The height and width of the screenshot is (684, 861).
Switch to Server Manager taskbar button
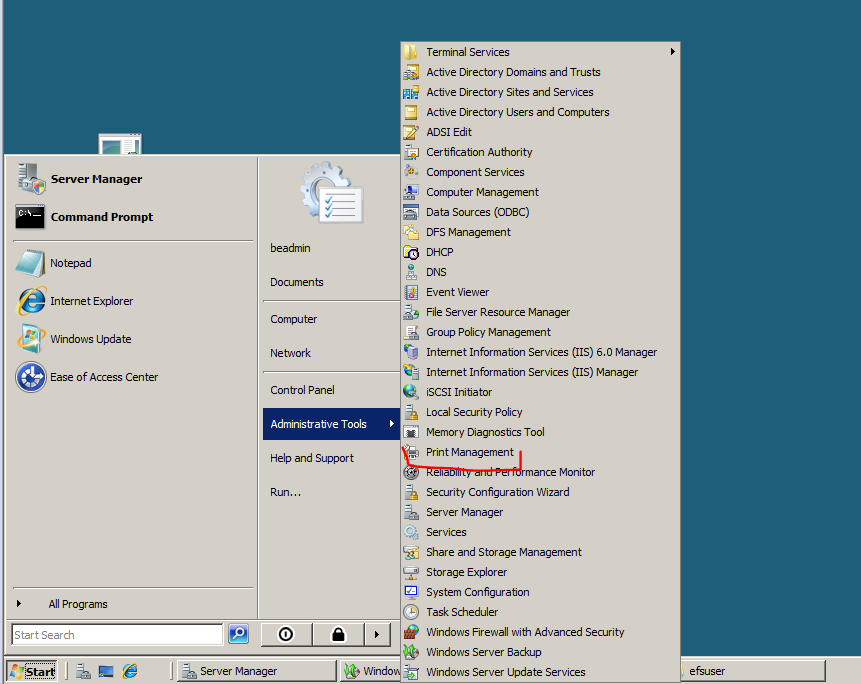click(x=256, y=671)
